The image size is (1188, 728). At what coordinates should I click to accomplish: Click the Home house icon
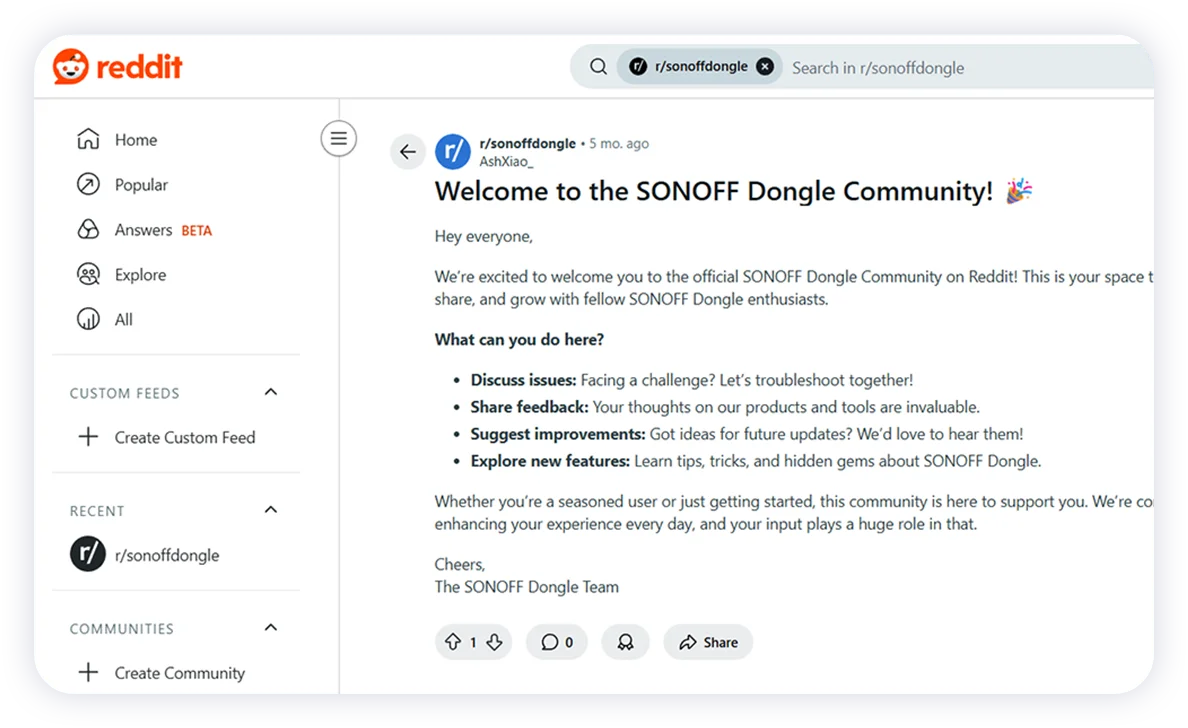[x=88, y=139]
